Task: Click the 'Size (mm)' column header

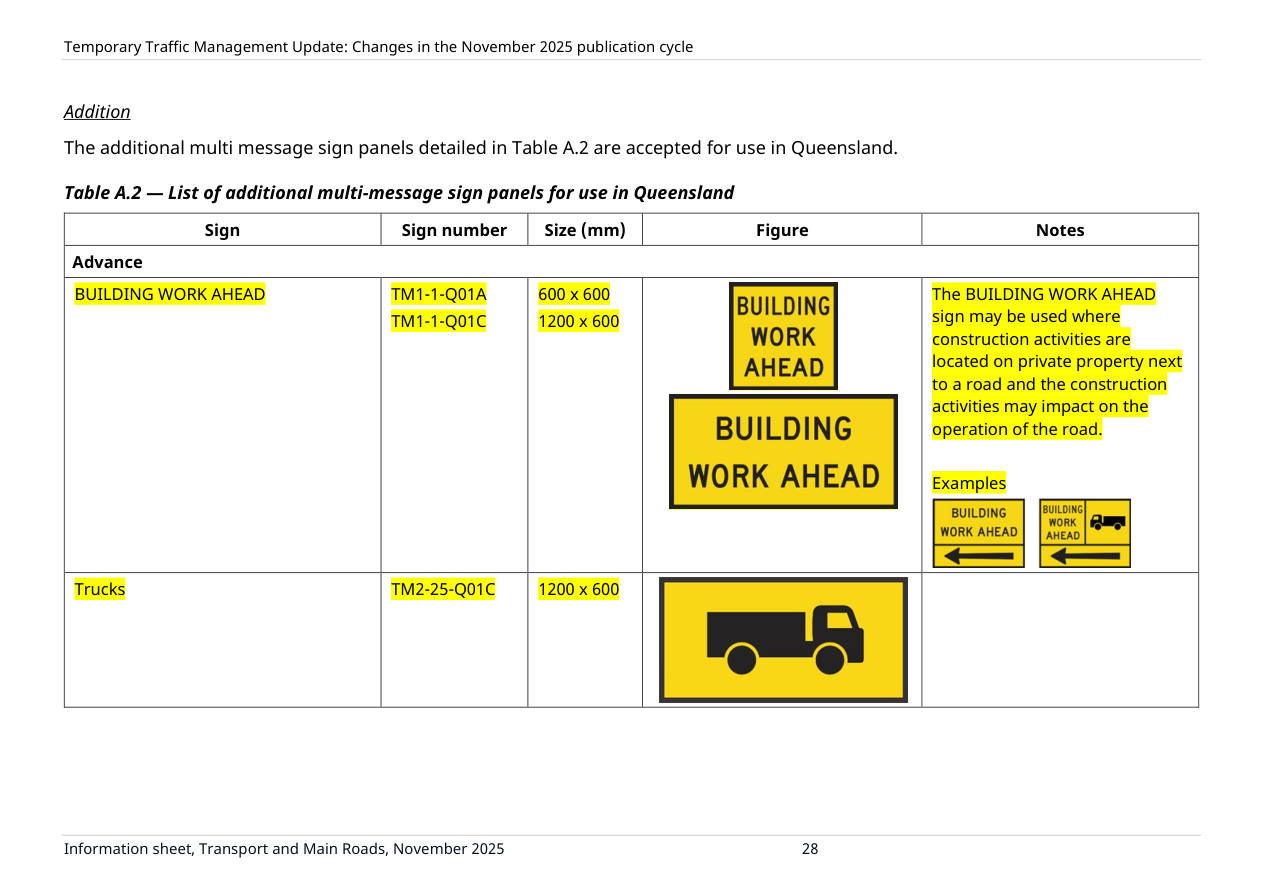Action: point(585,230)
